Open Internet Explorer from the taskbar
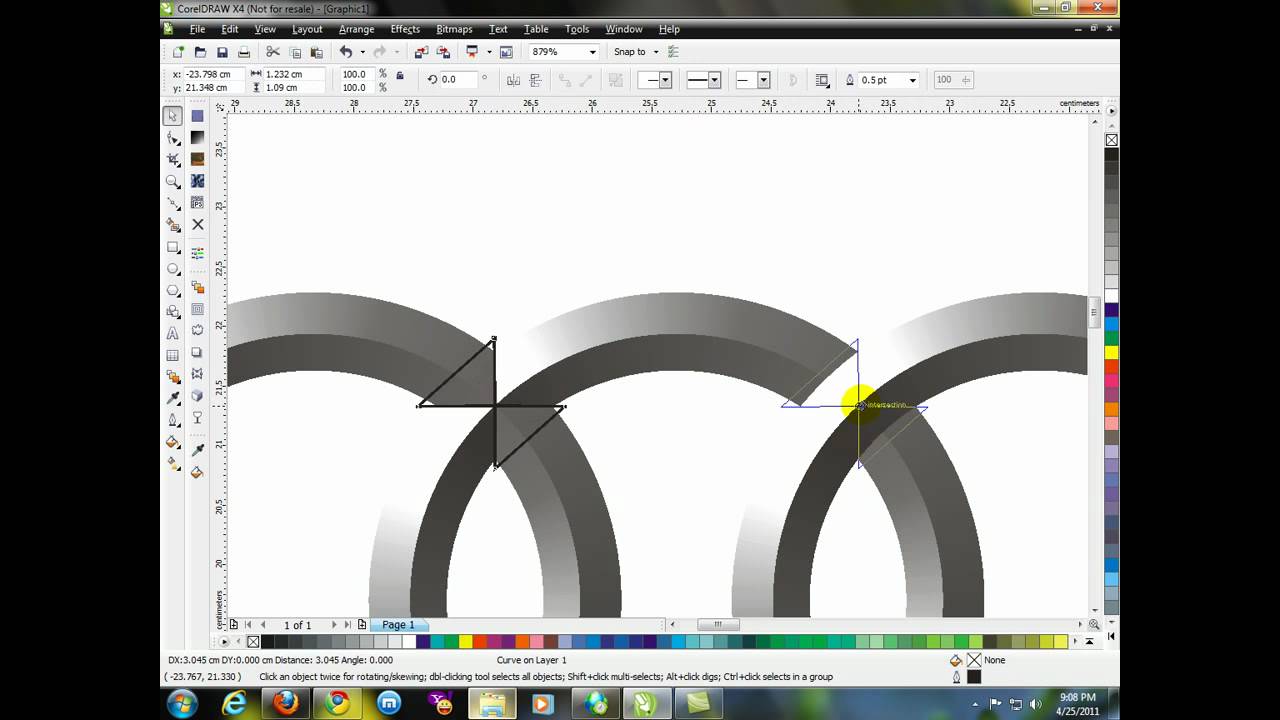The width and height of the screenshot is (1280, 720). pos(234,704)
